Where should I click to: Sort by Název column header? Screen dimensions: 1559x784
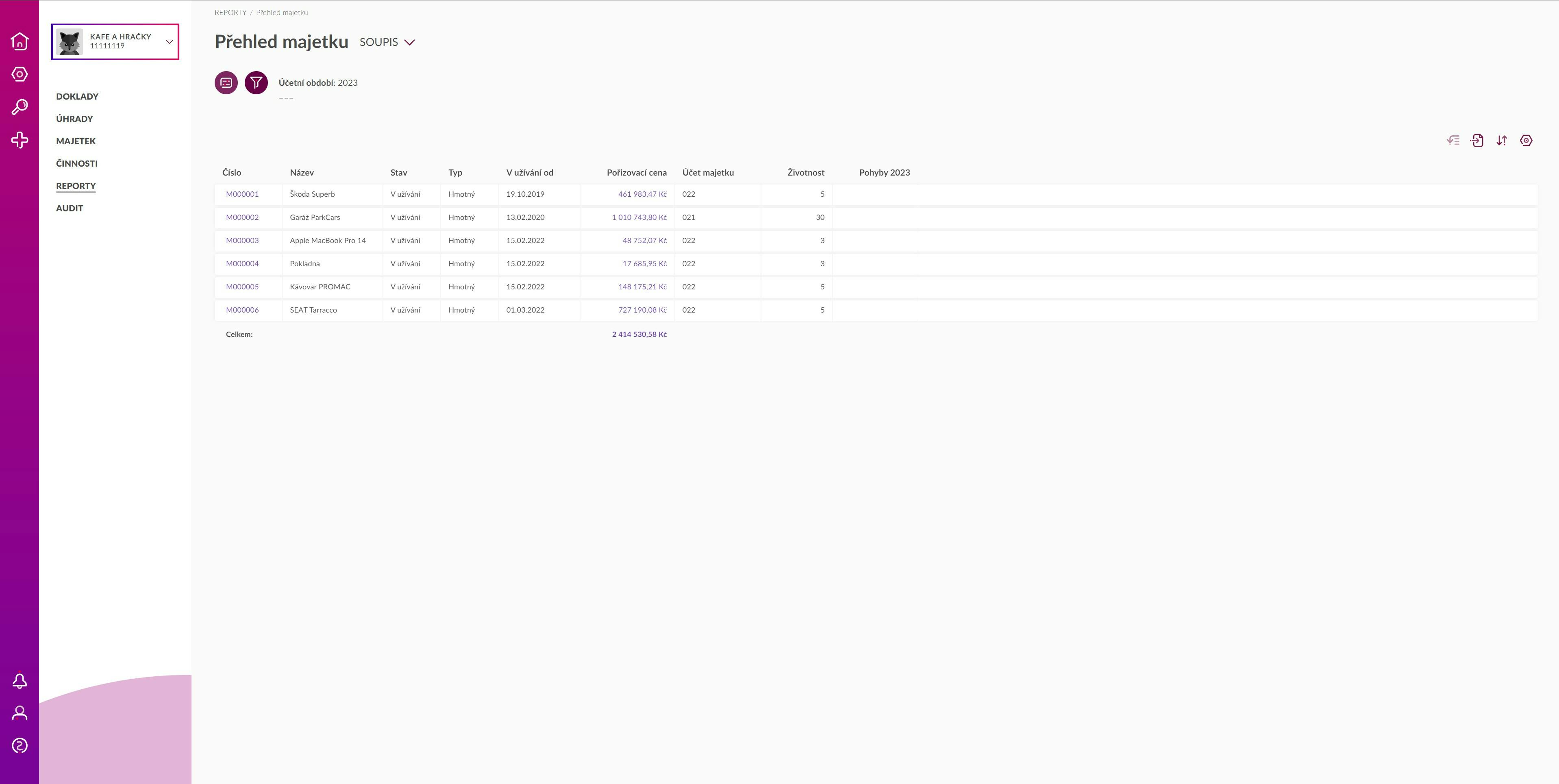(x=302, y=173)
